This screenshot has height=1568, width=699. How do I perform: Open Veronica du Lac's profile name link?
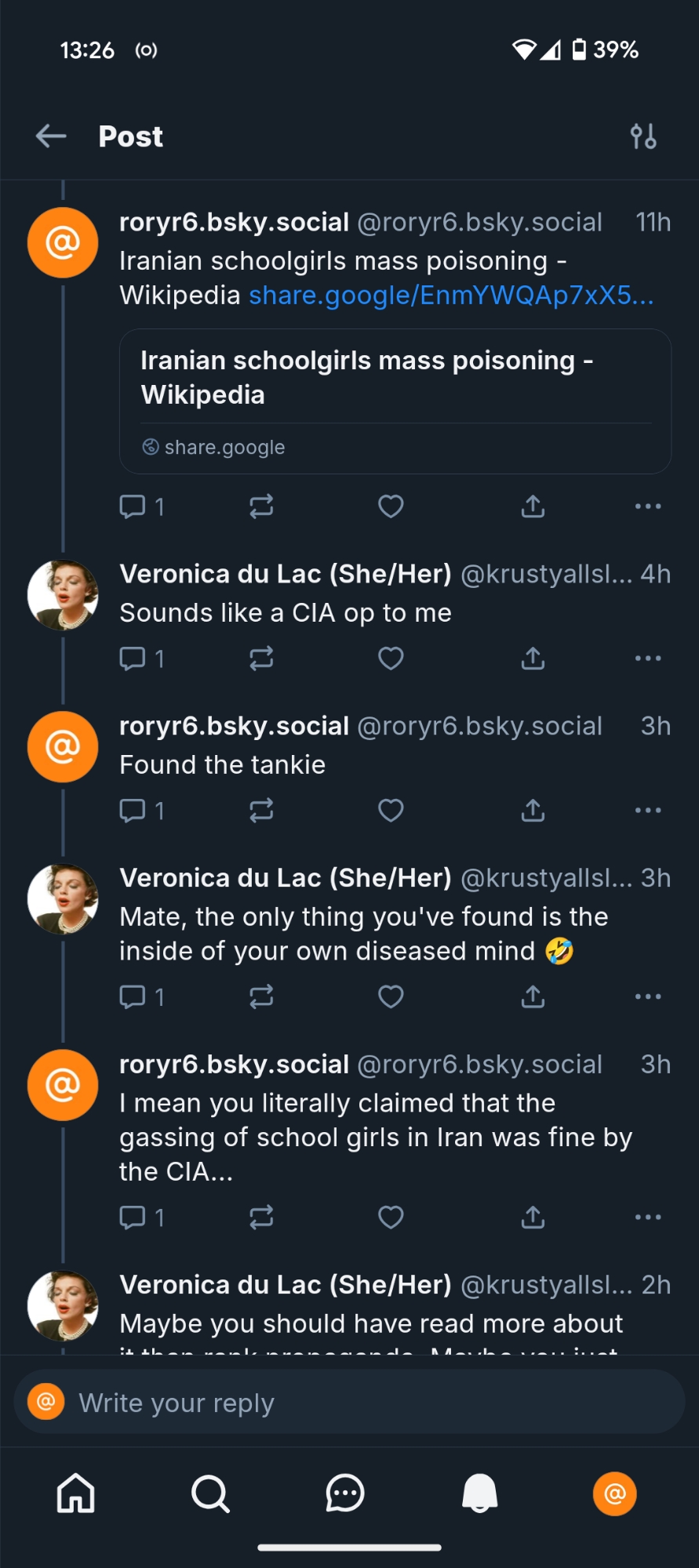point(286,575)
